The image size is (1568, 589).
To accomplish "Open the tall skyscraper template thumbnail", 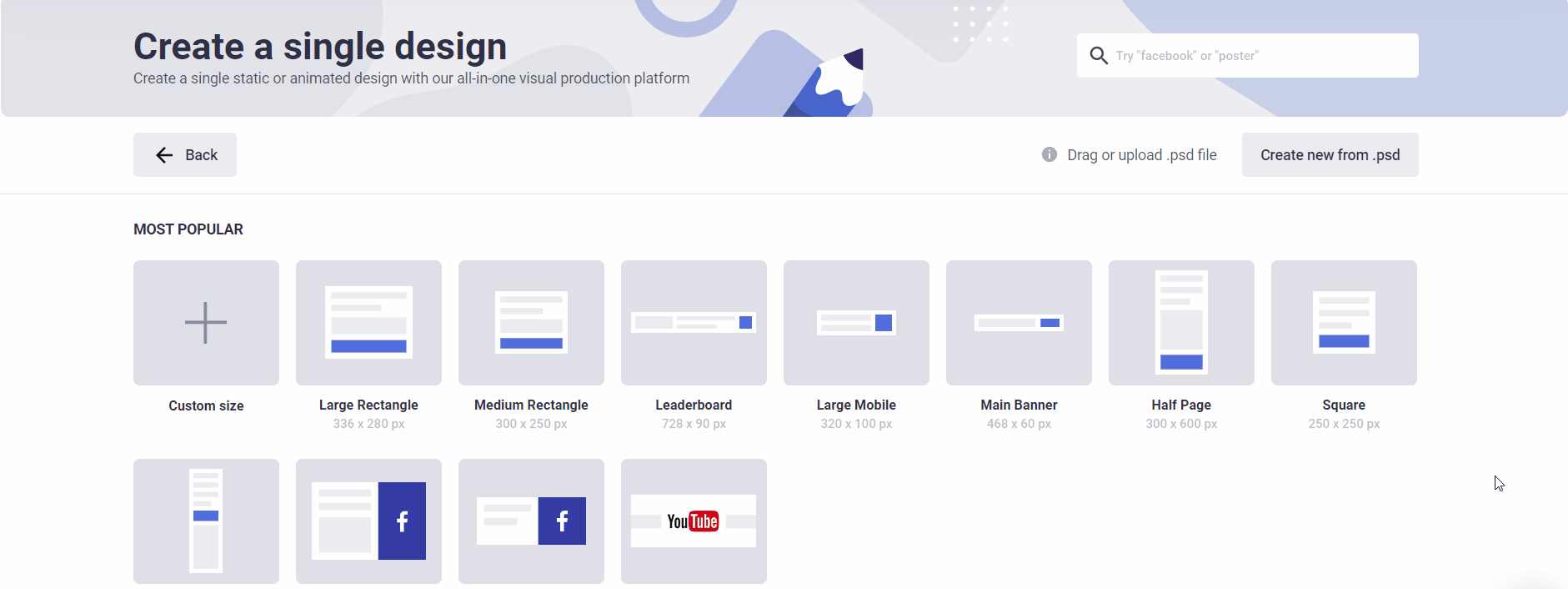I will click(x=206, y=521).
